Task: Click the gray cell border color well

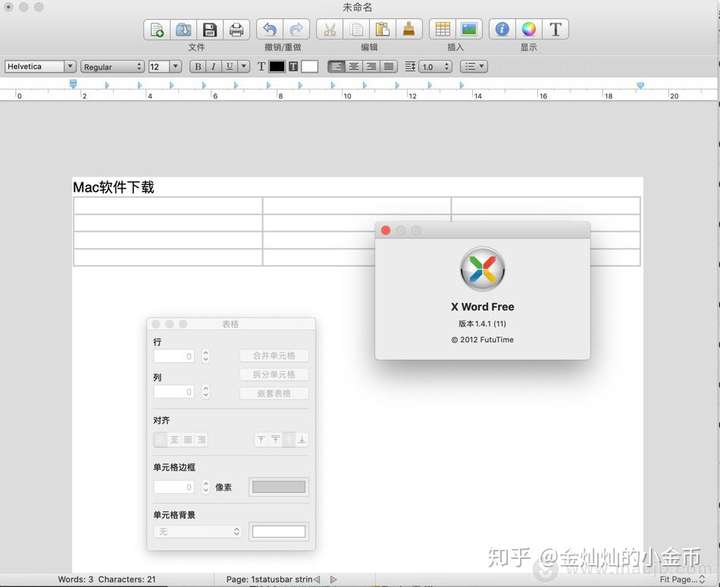Action: click(x=279, y=487)
